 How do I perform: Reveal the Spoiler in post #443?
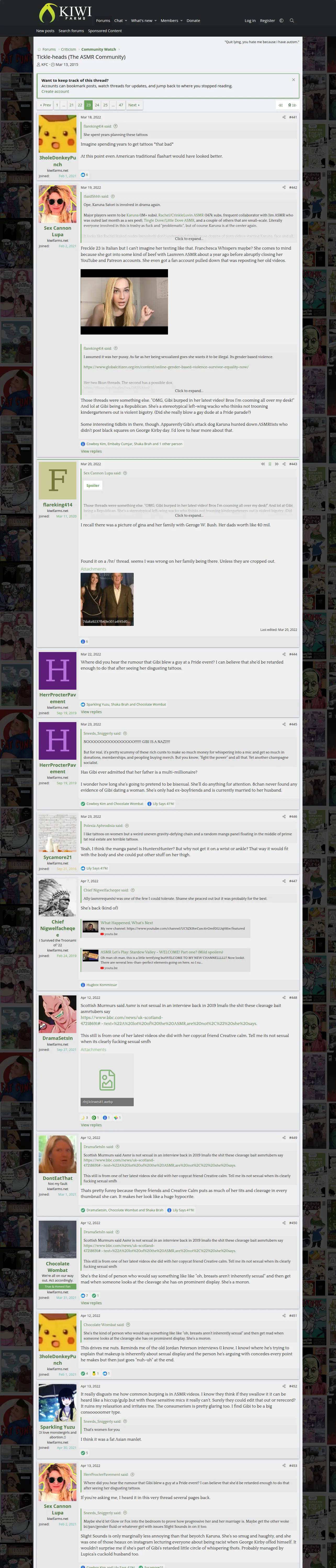tap(93, 486)
